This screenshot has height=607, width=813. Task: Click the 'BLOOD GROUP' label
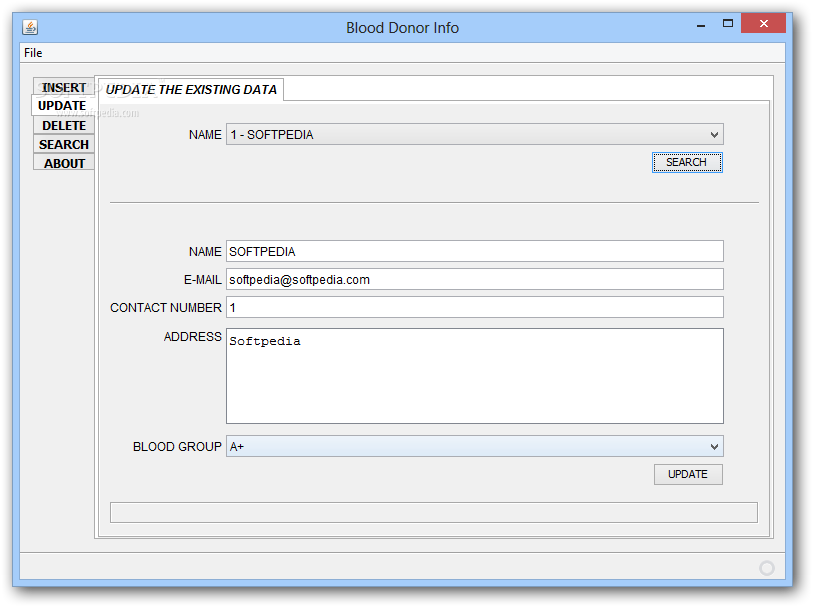click(177, 447)
